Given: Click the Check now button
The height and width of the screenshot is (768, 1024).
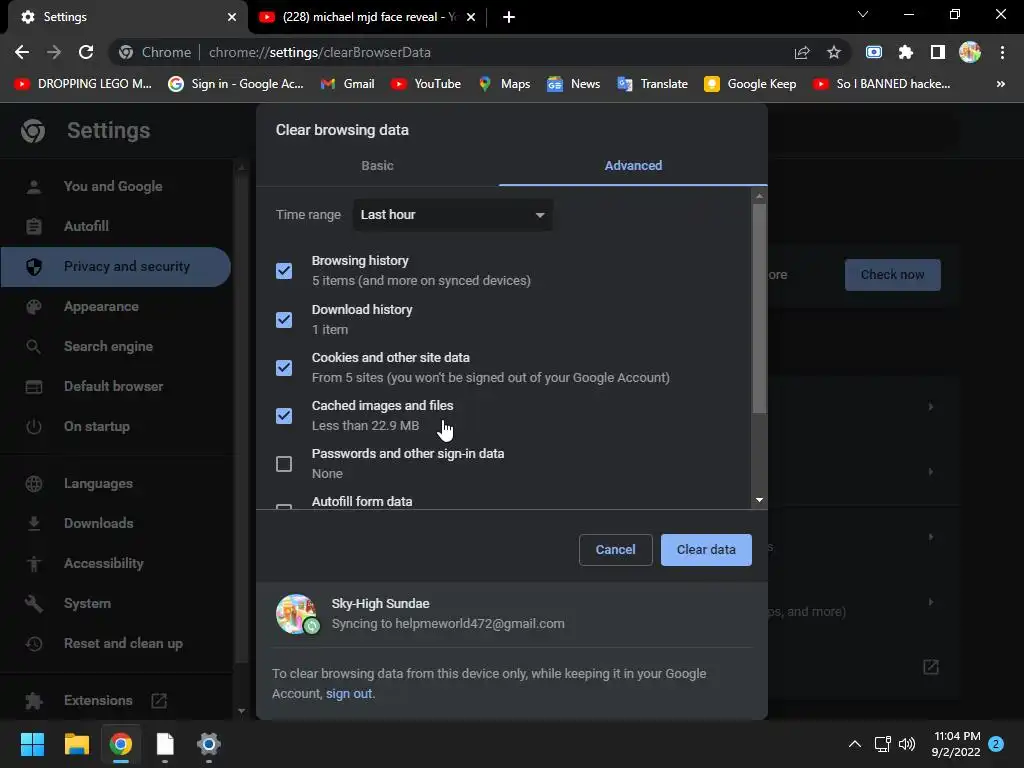Looking at the screenshot, I should click(x=892, y=275).
